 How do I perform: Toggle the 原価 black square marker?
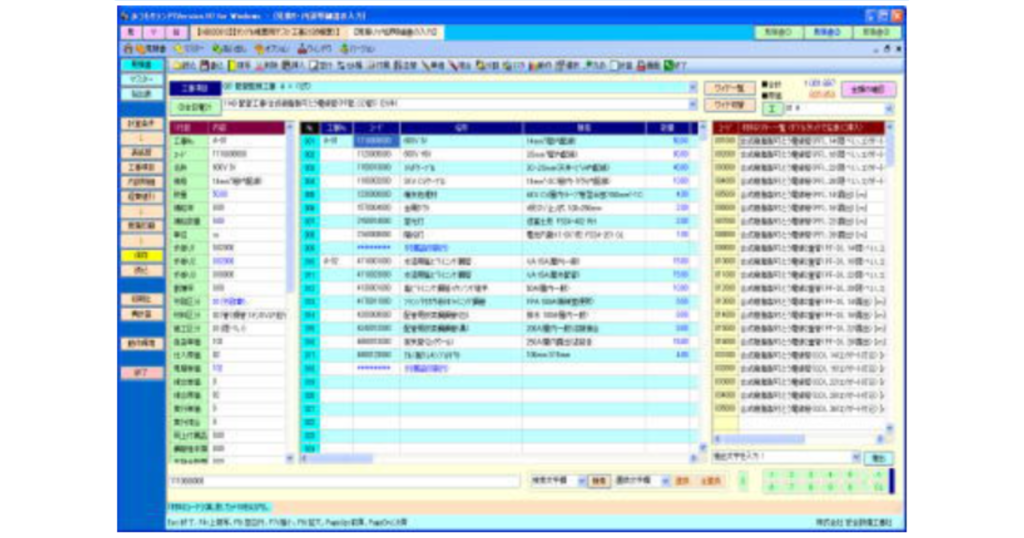[766, 93]
